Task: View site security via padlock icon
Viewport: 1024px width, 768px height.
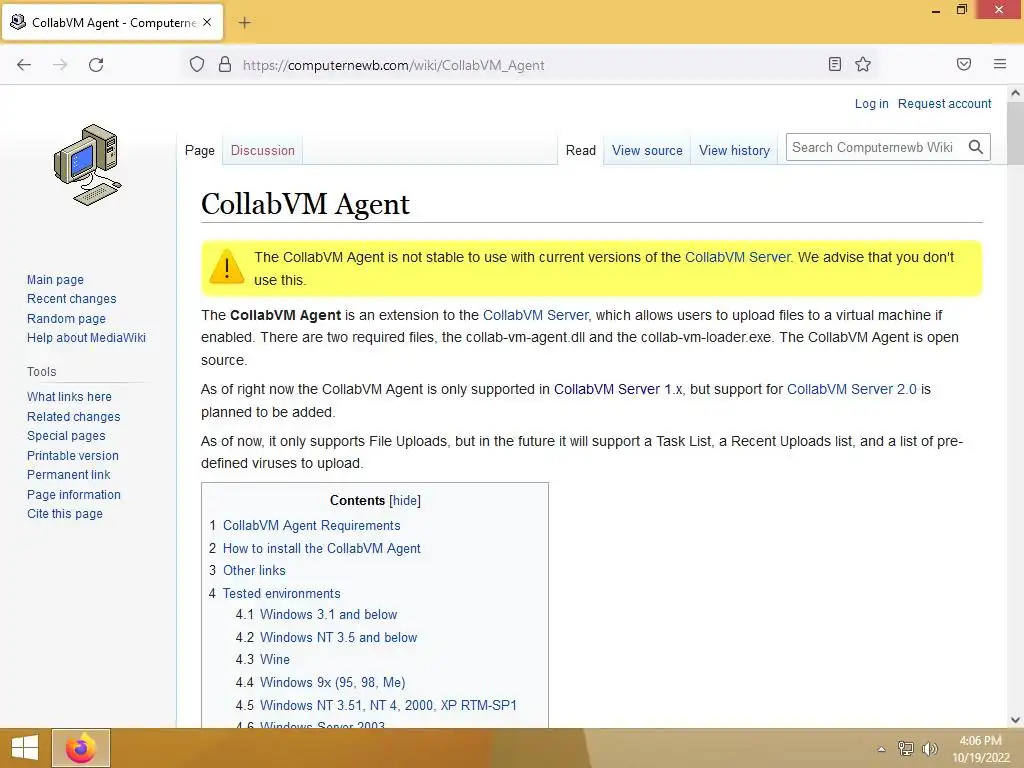Action: tap(225, 65)
